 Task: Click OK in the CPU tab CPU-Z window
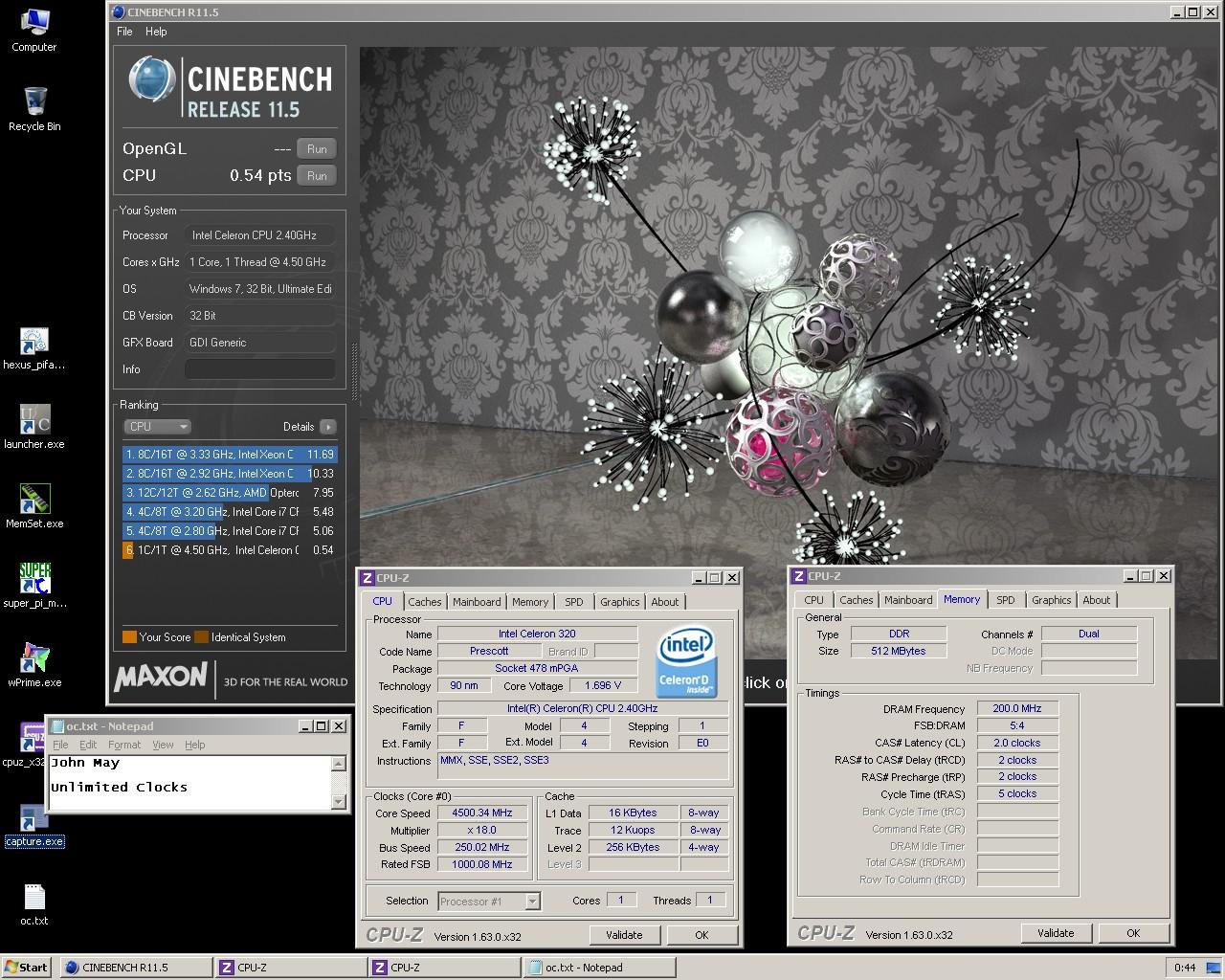702,935
